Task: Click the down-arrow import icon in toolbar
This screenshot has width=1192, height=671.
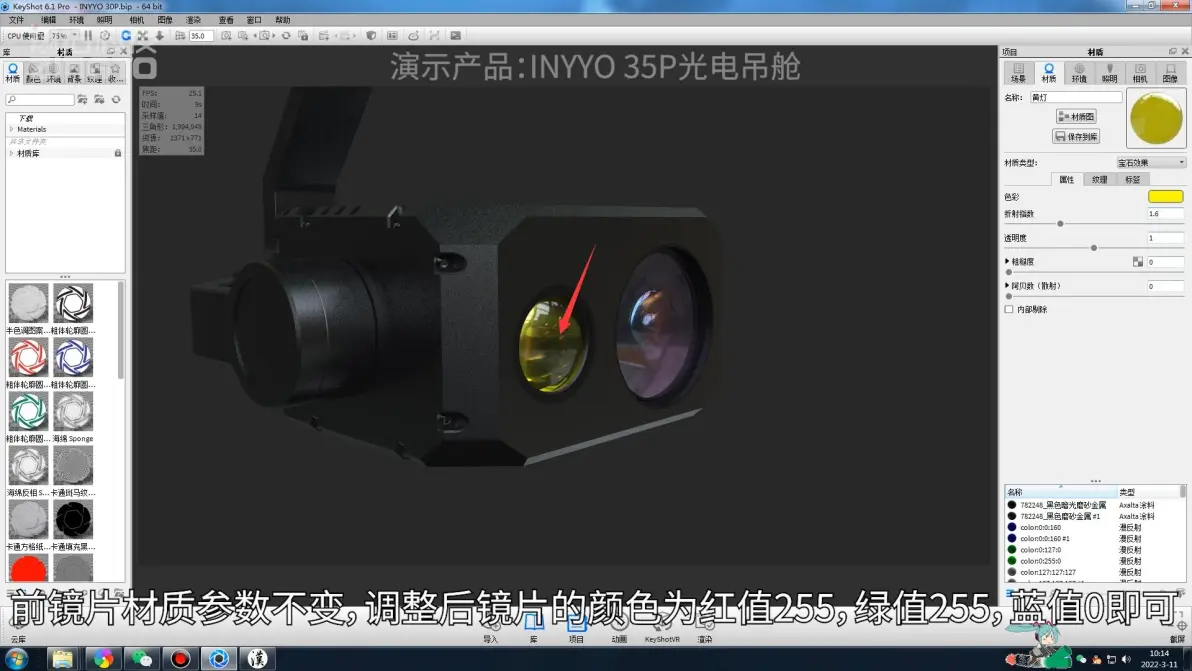Action: [x=160, y=36]
